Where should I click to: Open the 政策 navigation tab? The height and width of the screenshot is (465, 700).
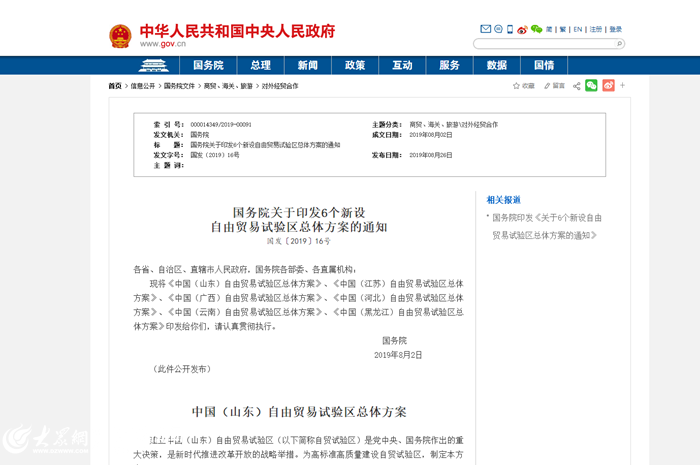[x=355, y=65]
